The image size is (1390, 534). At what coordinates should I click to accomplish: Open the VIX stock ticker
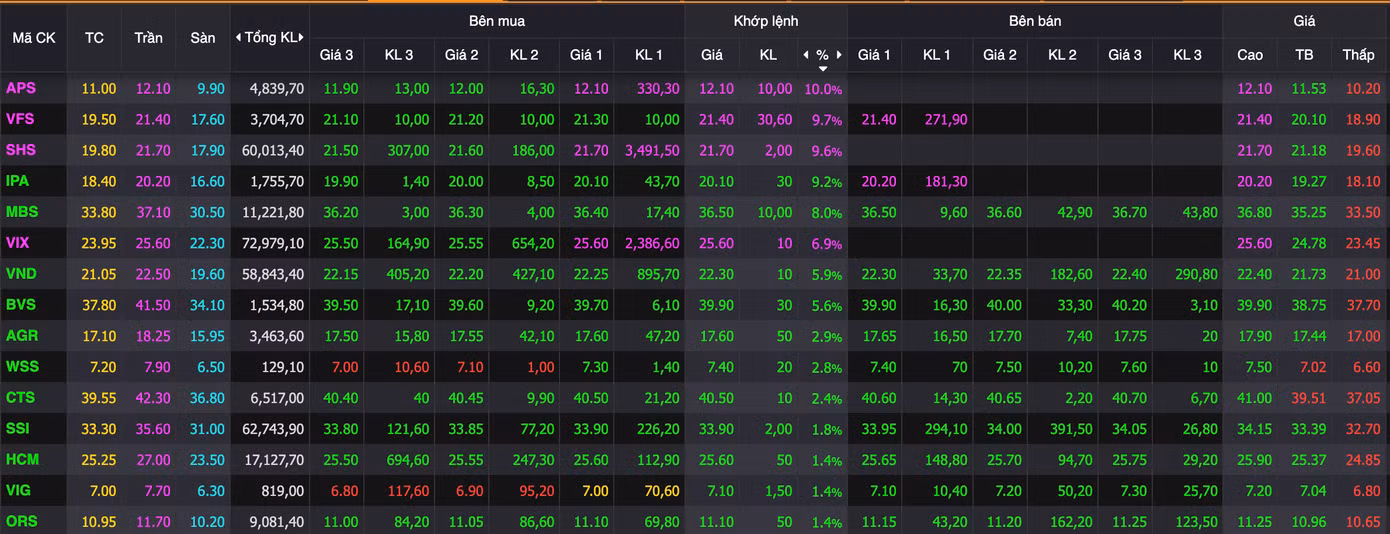coord(19,243)
